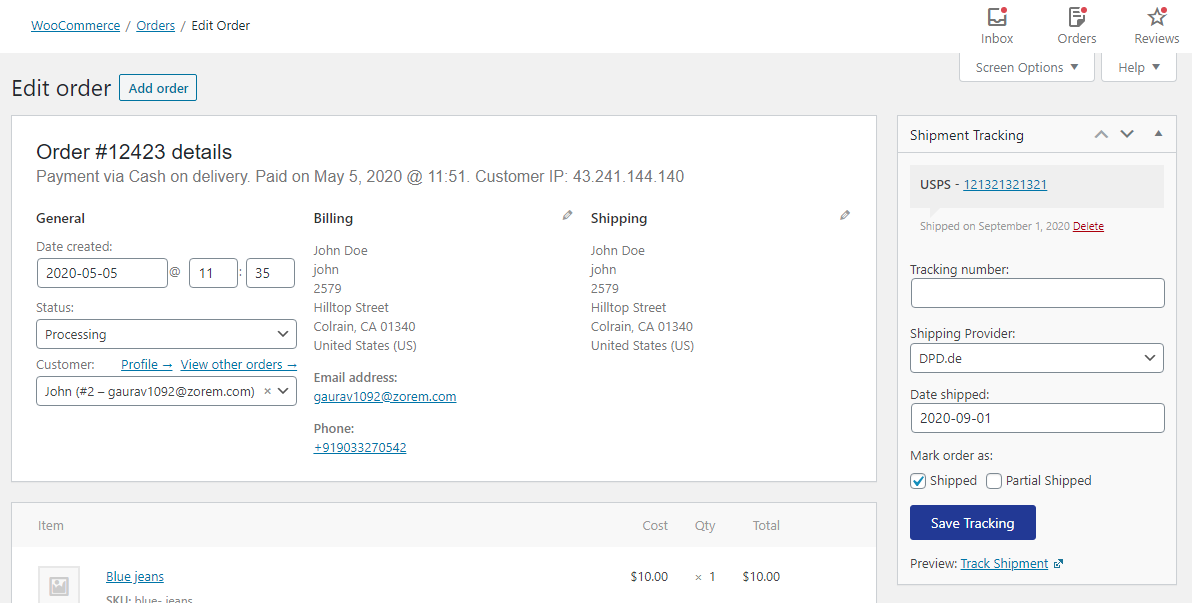Clear the selected customer with X
Image resolution: width=1192 pixels, height=603 pixels.
[x=267, y=391]
